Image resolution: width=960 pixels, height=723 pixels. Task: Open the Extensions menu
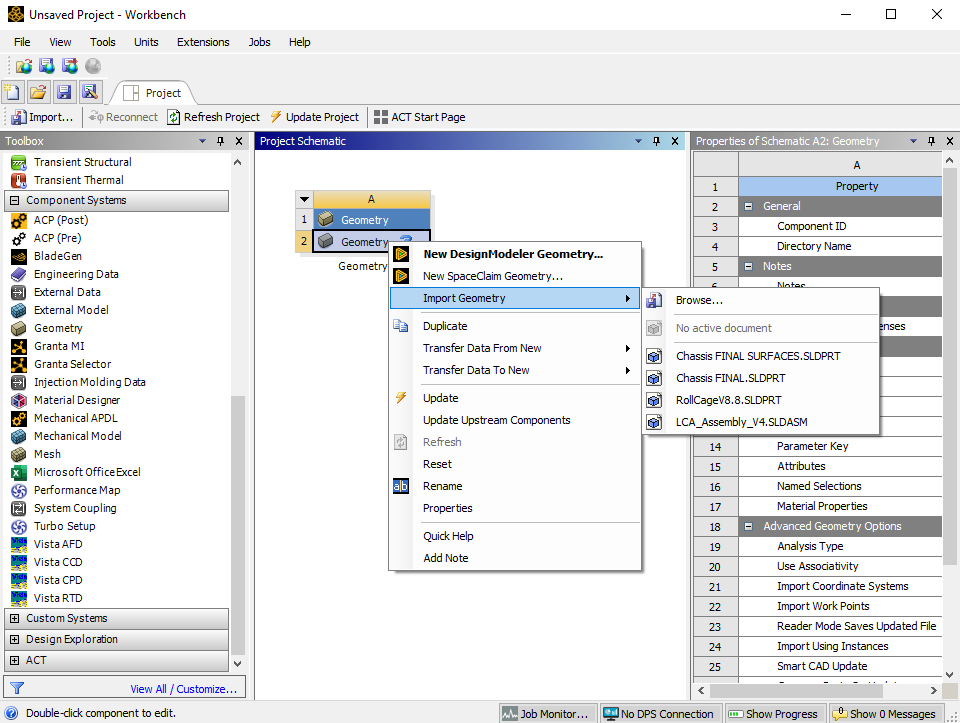(x=203, y=42)
